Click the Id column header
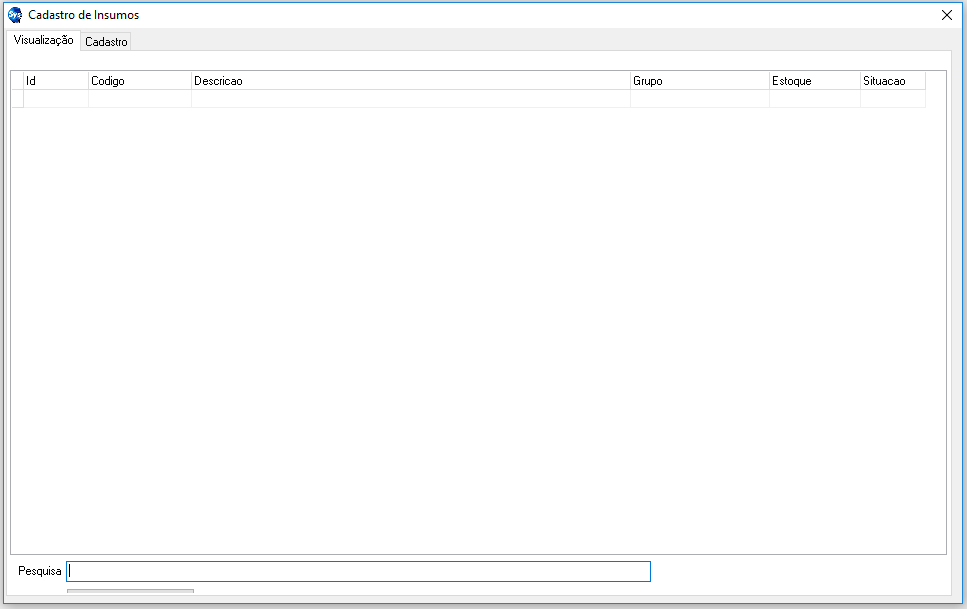 coord(55,81)
